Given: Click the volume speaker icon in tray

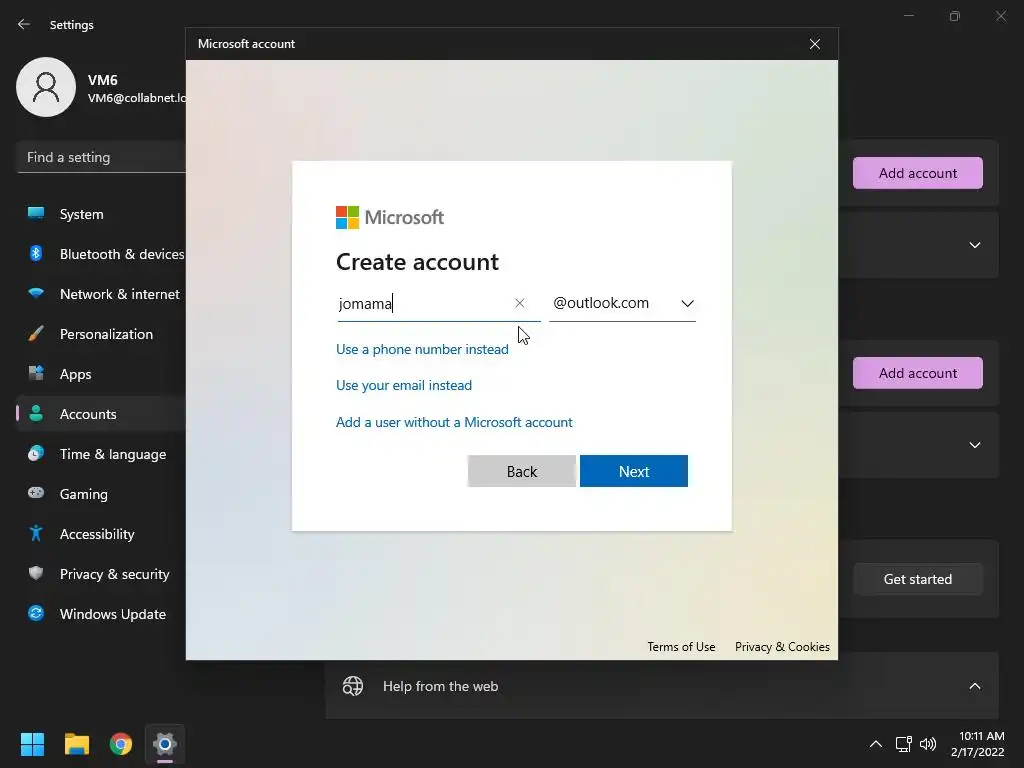Looking at the screenshot, I should point(928,744).
